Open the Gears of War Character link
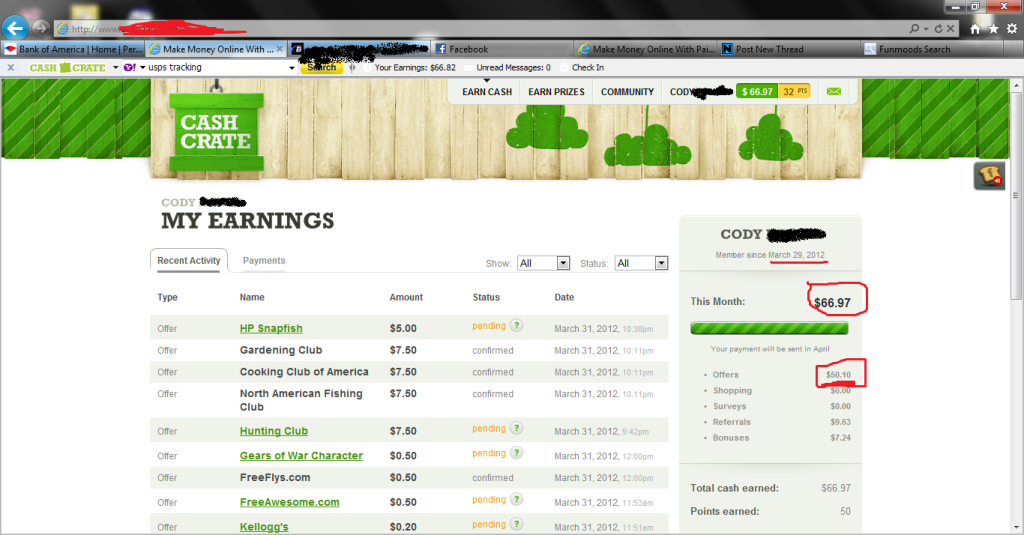The height and width of the screenshot is (535, 1024). 301,456
